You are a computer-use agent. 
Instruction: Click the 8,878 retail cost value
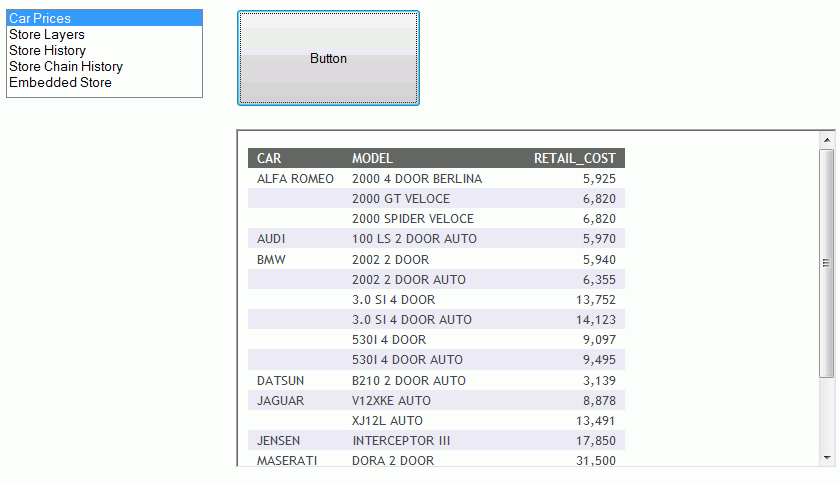click(599, 401)
